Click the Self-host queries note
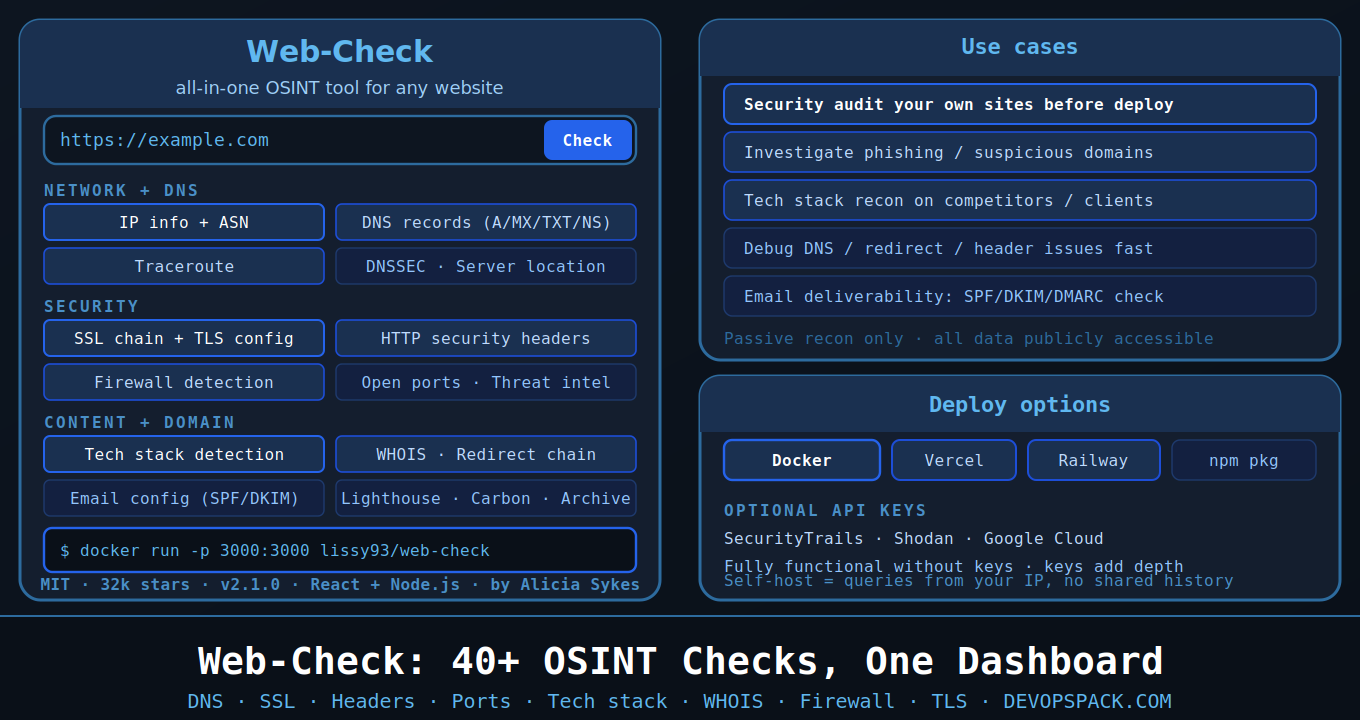Viewport: 1360px width, 720px height. [979, 581]
